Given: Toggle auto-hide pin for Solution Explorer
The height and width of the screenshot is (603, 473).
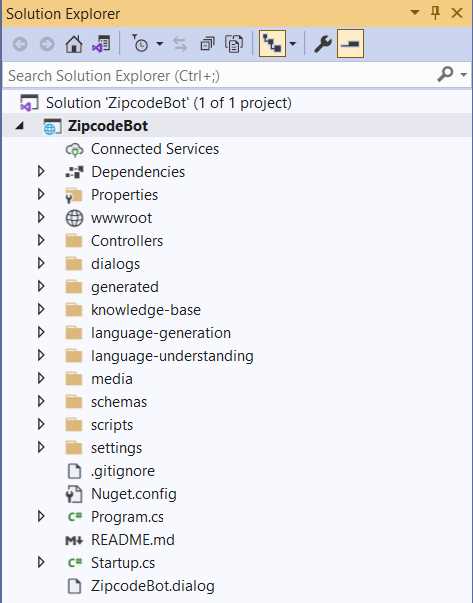Looking at the screenshot, I should pos(435,13).
